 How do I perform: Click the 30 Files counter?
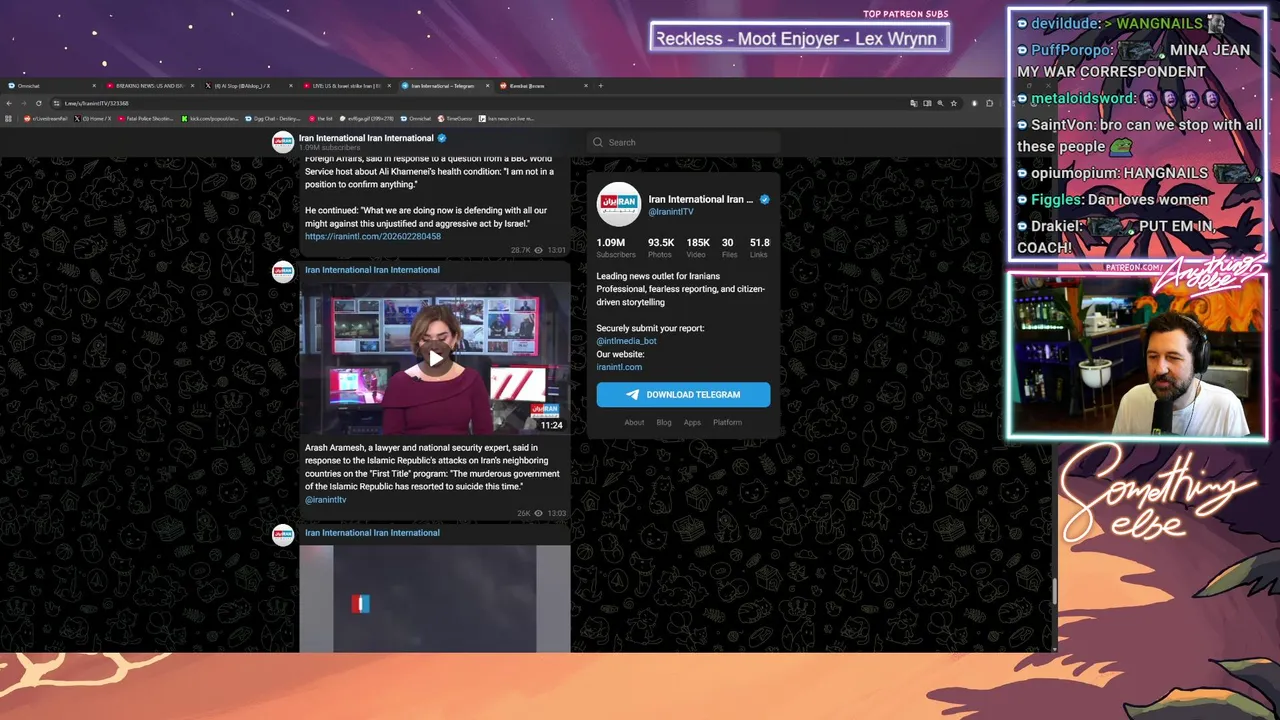tap(728, 248)
